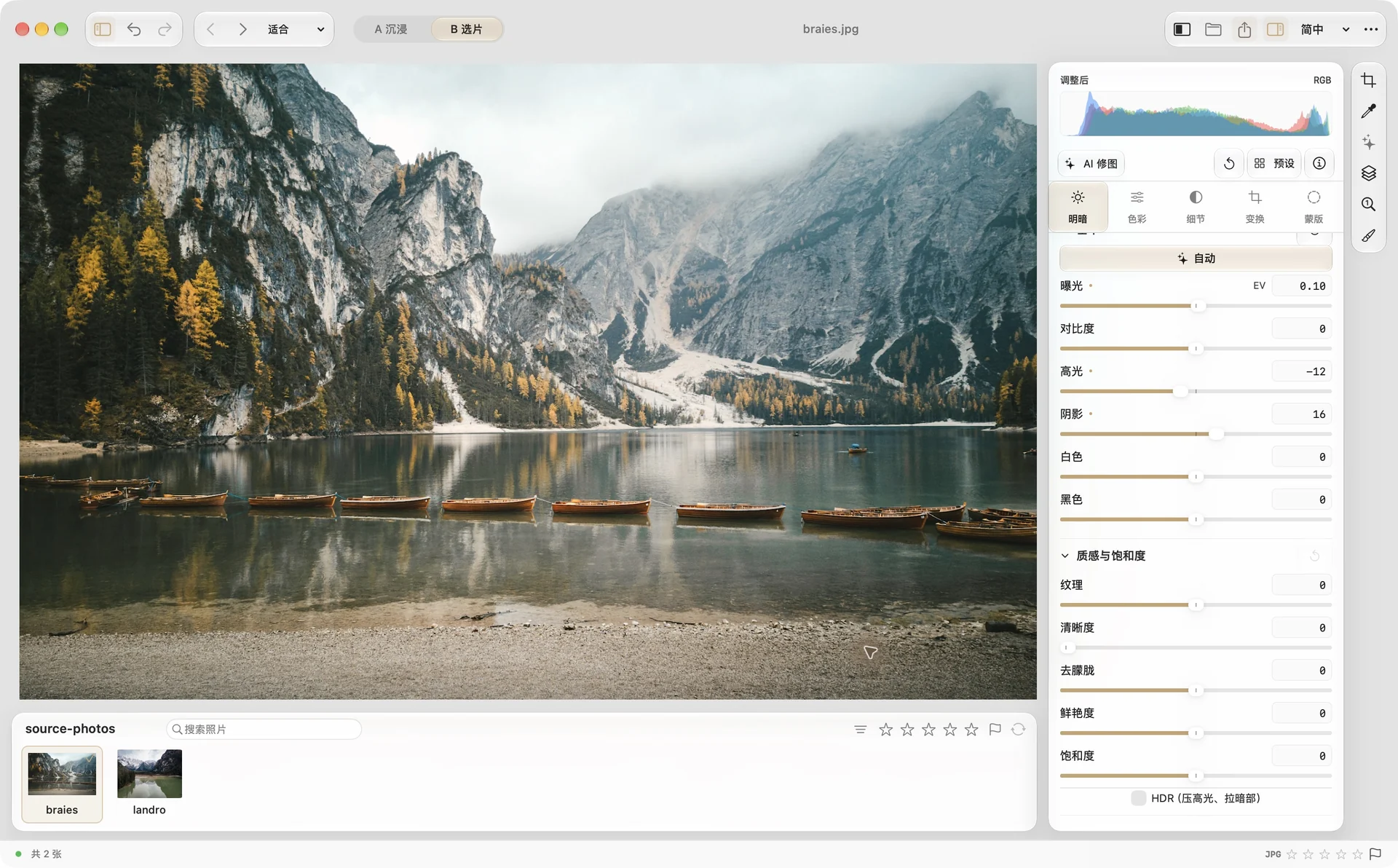Image resolution: width=1398 pixels, height=868 pixels.
Task: Open the 预设 presets button
Action: click(1274, 163)
